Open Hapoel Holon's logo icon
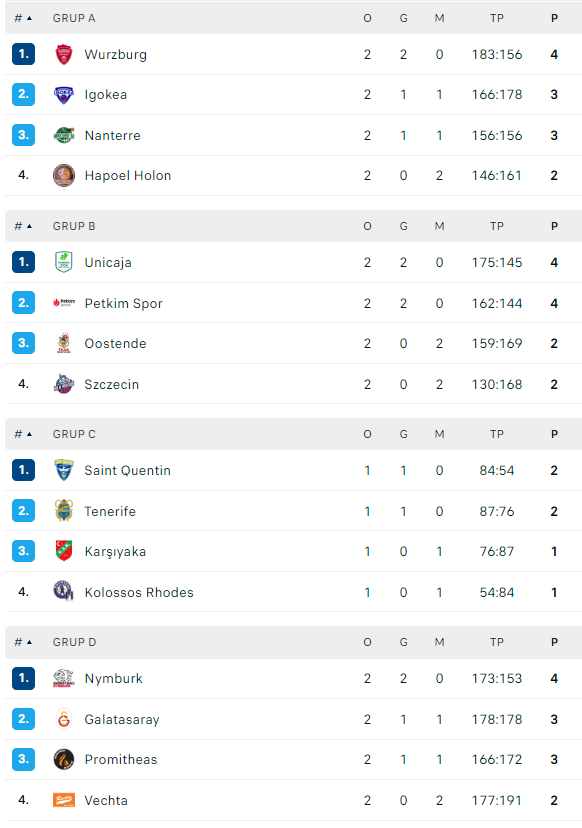The height and width of the screenshot is (828, 582). tap(64, 175)
